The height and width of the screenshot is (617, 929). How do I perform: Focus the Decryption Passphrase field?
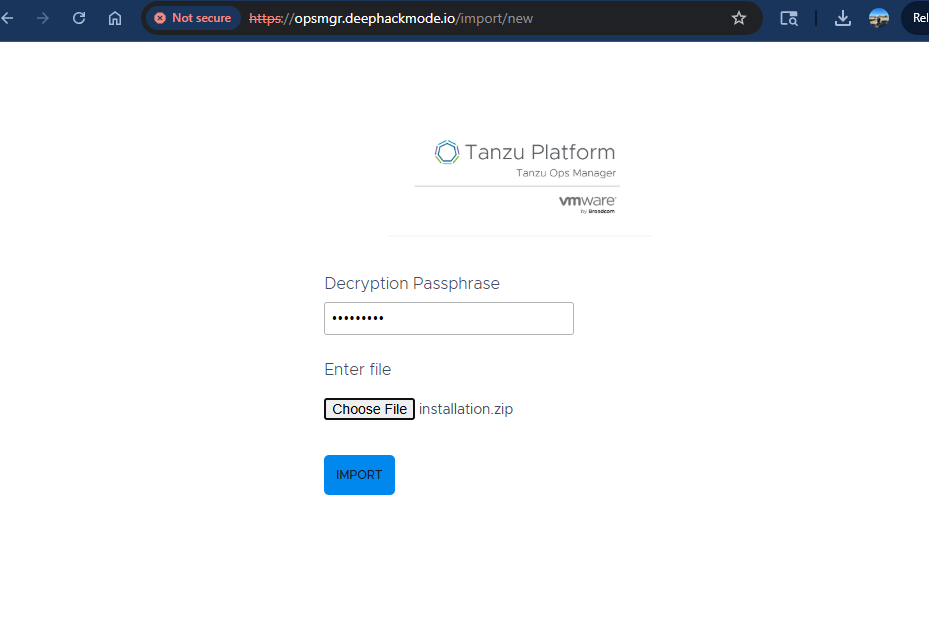click(449, 318)
